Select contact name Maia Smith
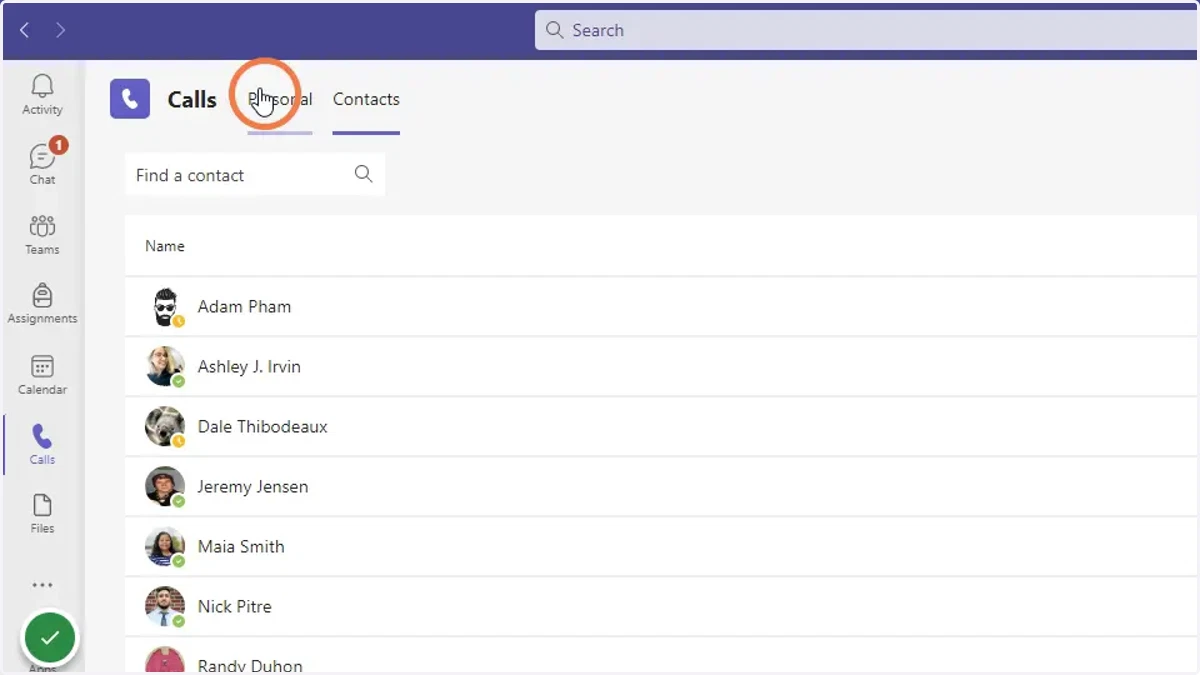 (x=241, y=547)
